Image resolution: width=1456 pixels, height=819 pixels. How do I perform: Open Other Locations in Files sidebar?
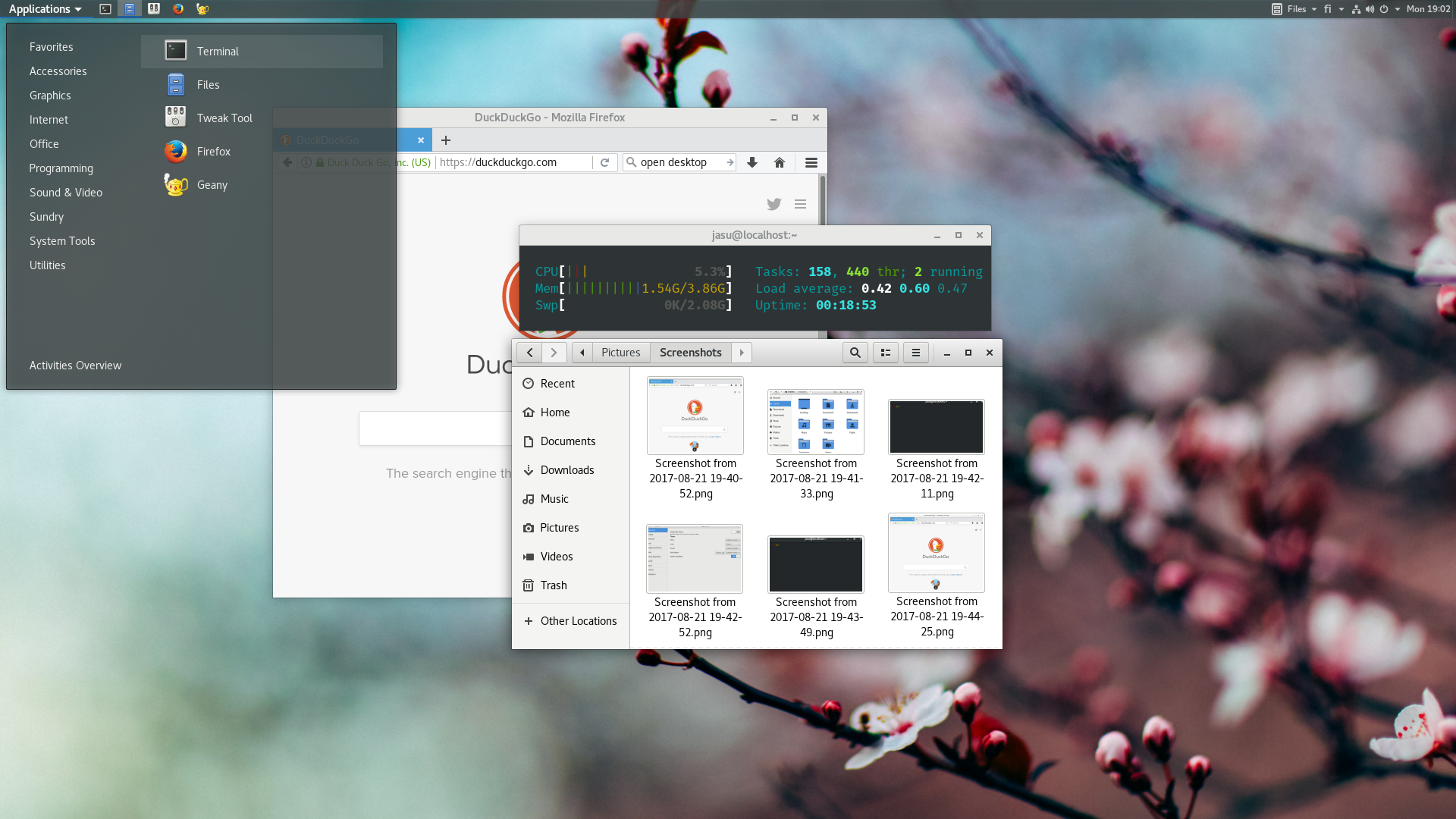click(x=570, y=621)
